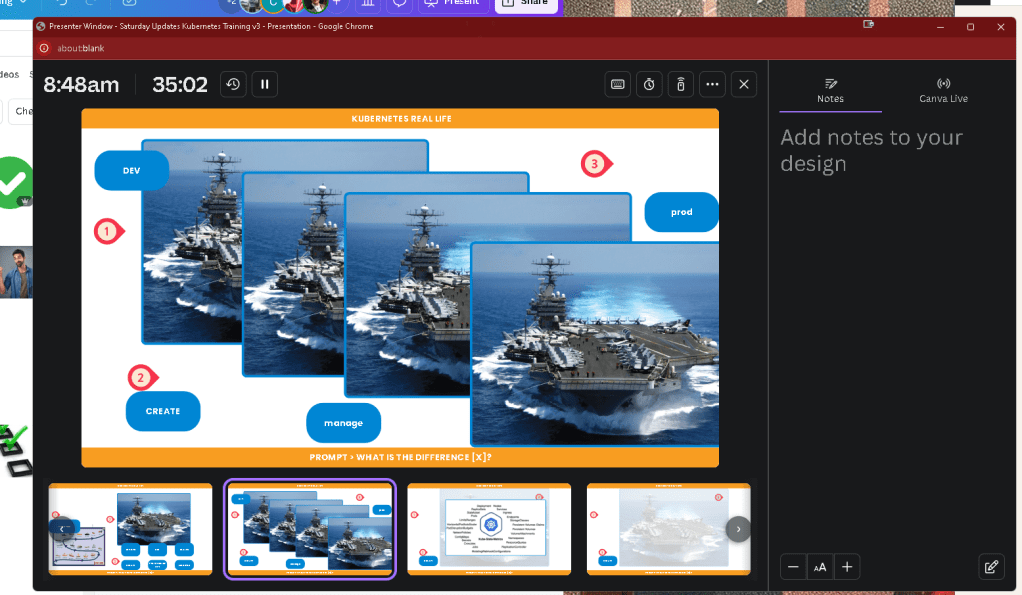Click the DEV button on the slide
This screenshot has width=1022, height=595.
(x=132, y=171)
